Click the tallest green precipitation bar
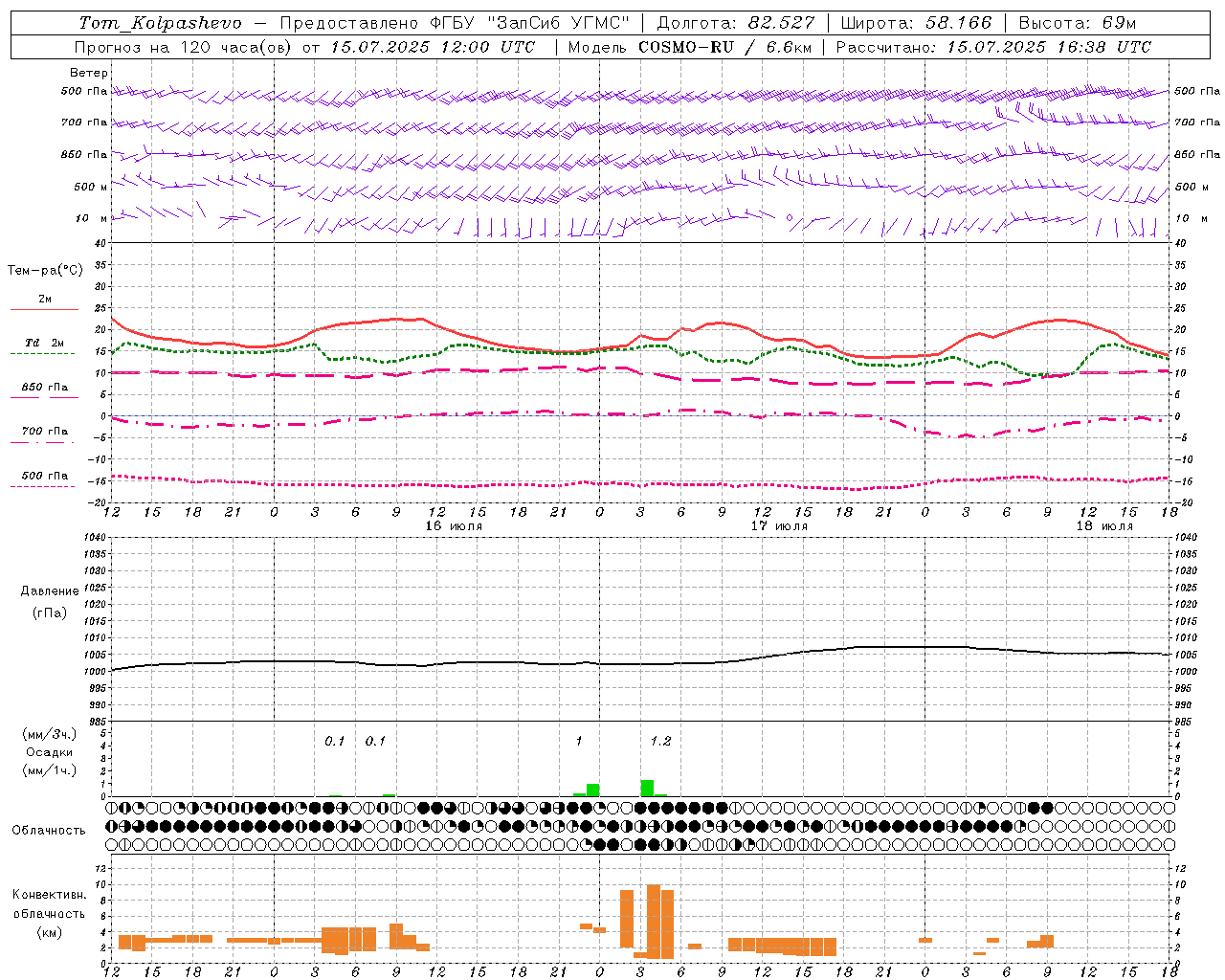This screenshot has height=980, width=1225. pos(648,788)
